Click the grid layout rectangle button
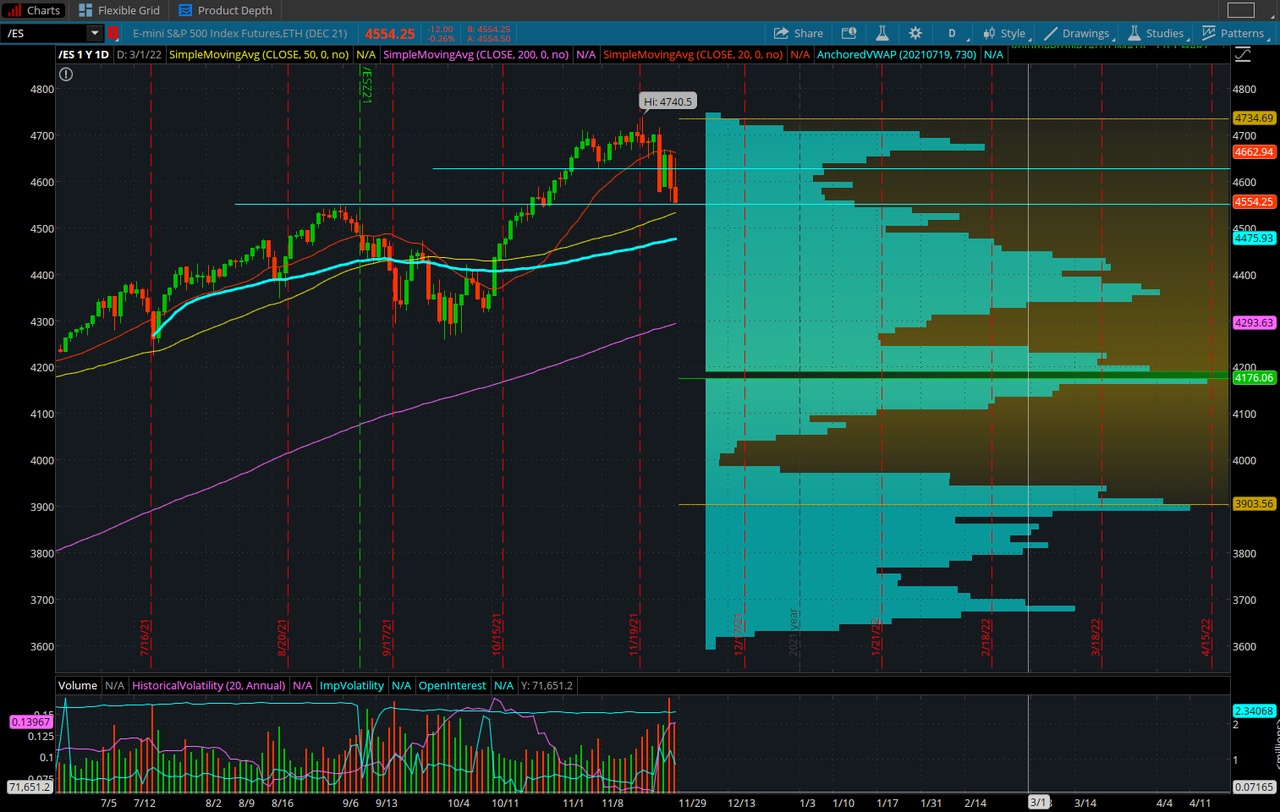The height and width of the screenshot is (812, 1280). (x=1240, y=10)
